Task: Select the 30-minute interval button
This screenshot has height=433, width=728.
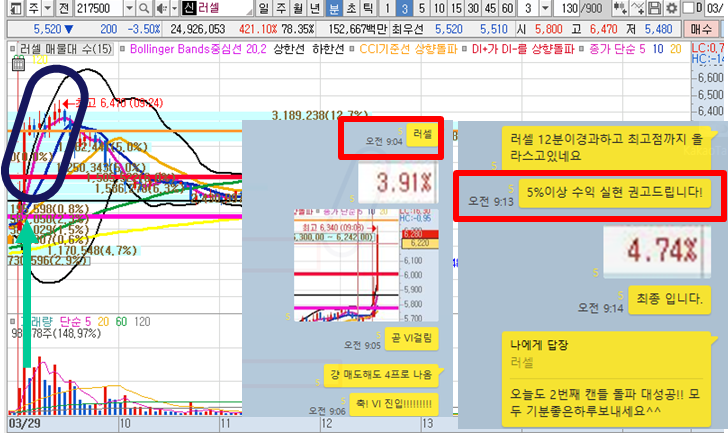Action: pos(473,8)
